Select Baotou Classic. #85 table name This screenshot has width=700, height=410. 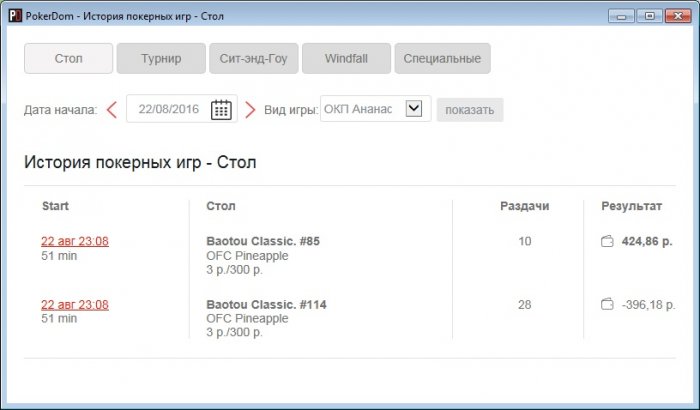pos(263,241)
